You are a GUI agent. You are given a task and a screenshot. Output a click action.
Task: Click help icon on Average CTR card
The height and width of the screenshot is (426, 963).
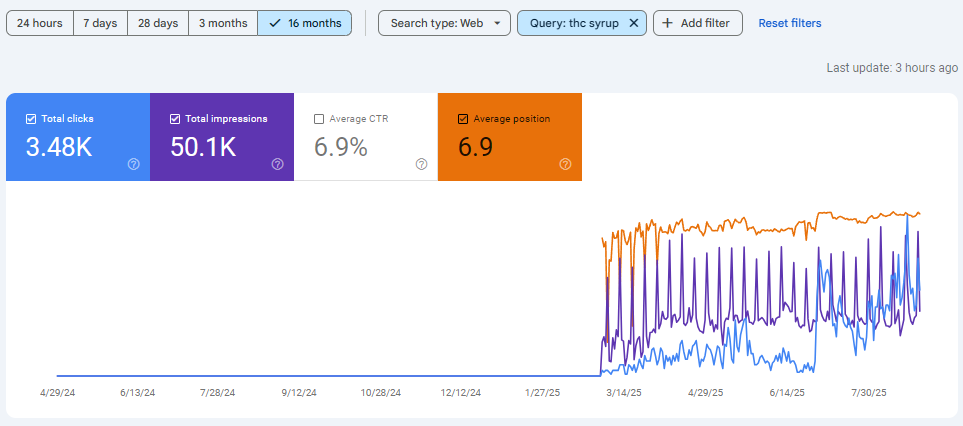click(x=422, y=164)
